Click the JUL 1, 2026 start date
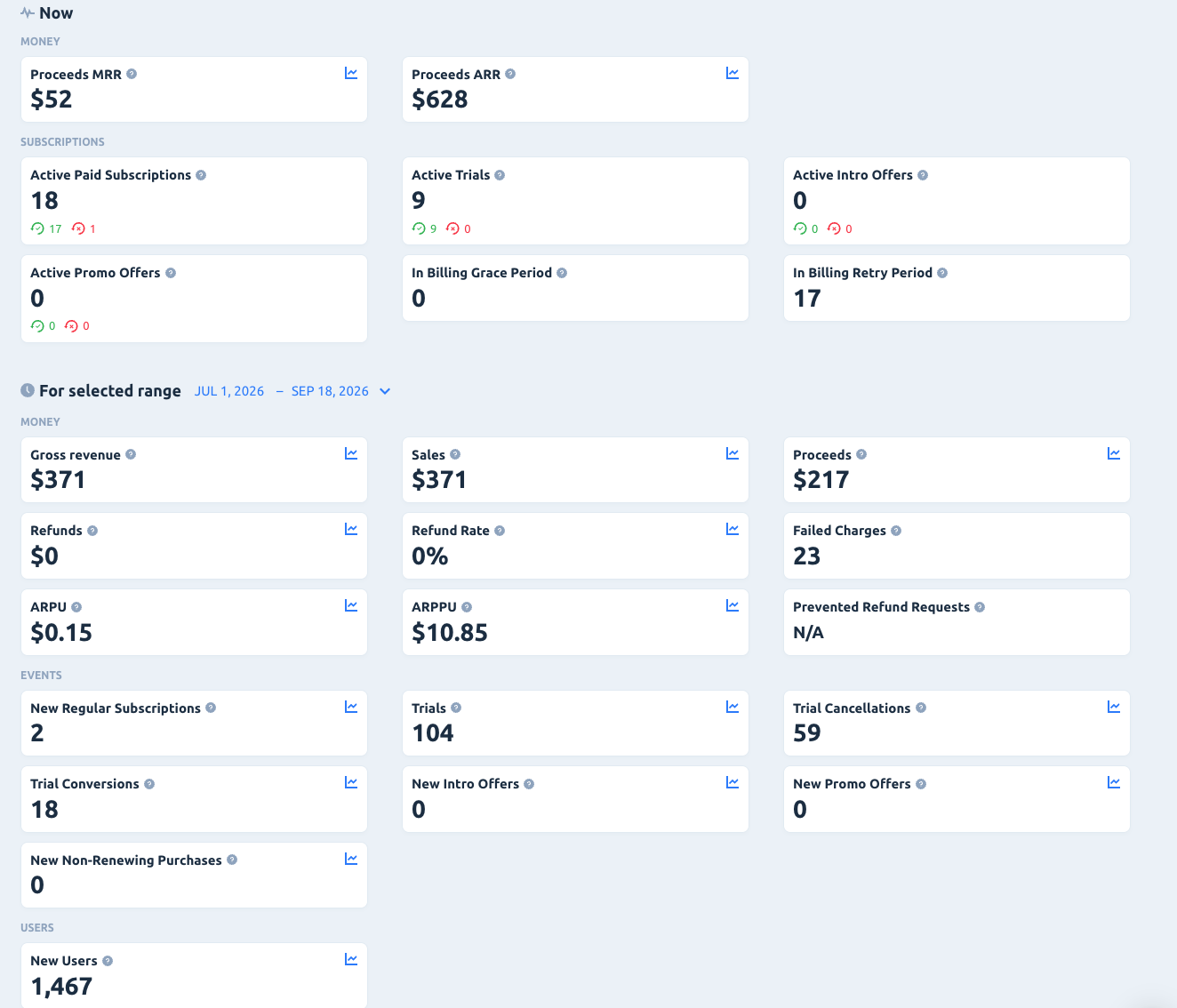 (x=229, y=391)
